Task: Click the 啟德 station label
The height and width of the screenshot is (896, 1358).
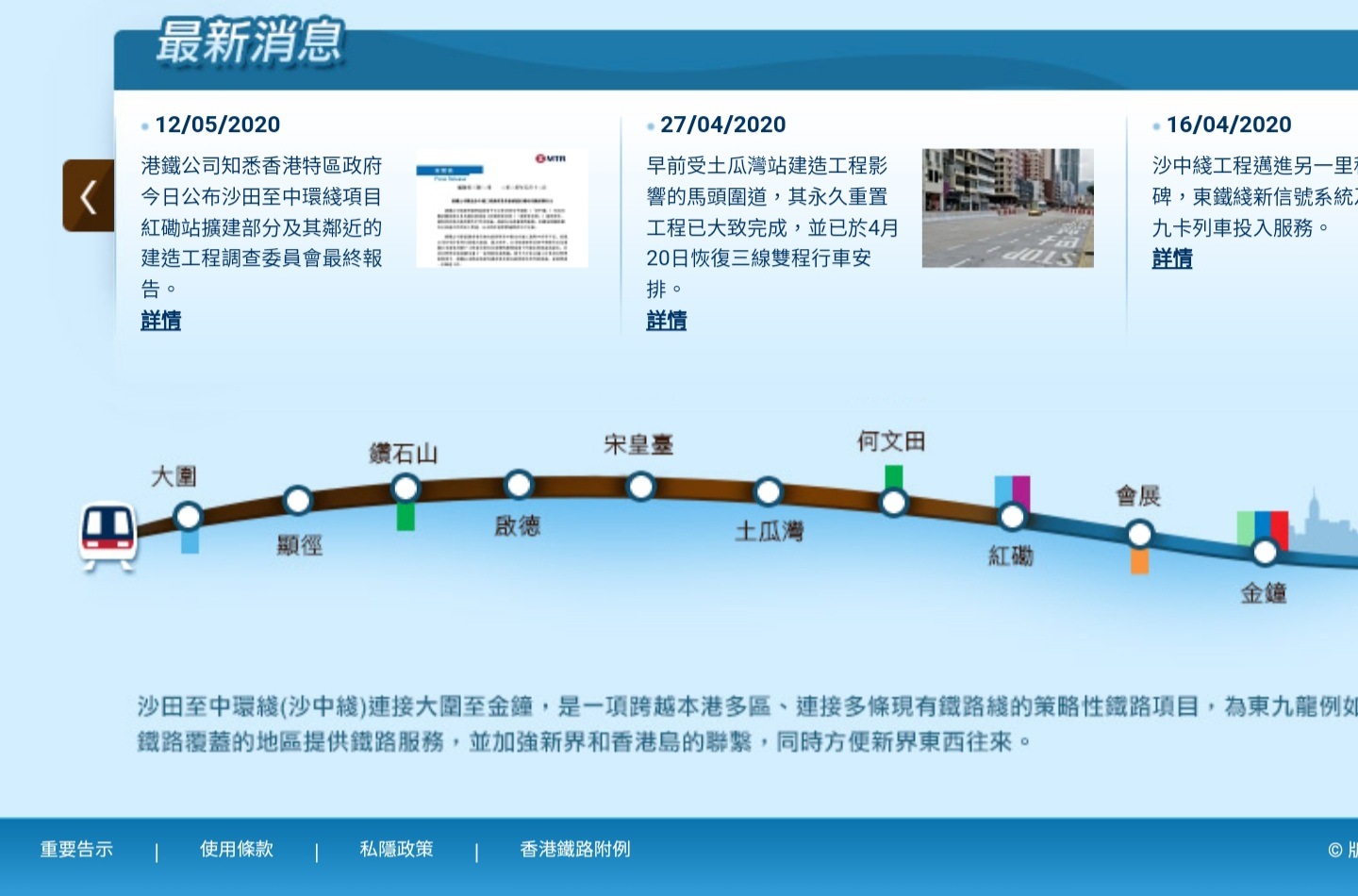Action: (x=518, y=525)
